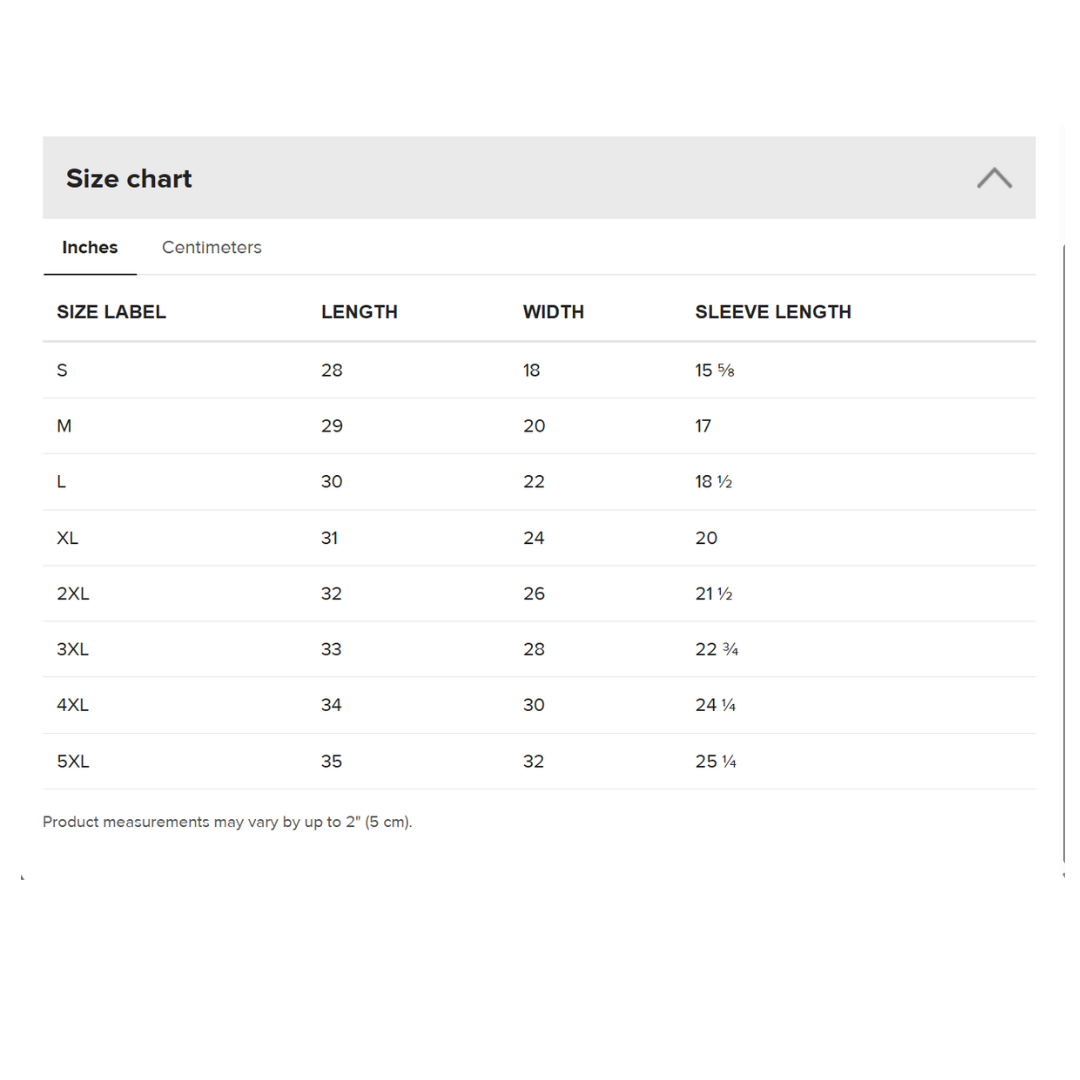
Task: Select the WIDTH column header
Action: 553,311
